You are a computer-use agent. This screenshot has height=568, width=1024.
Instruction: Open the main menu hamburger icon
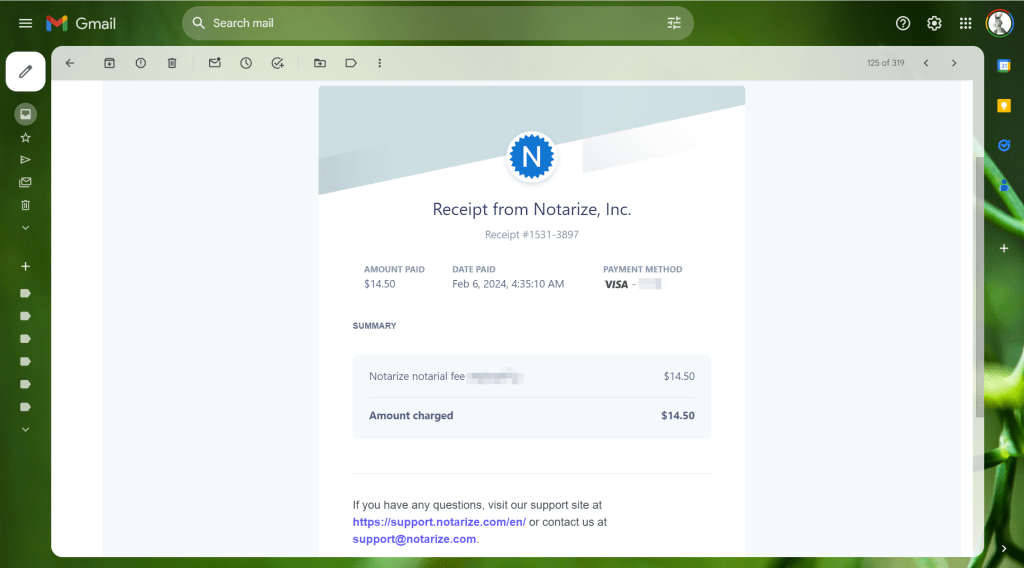25,24
